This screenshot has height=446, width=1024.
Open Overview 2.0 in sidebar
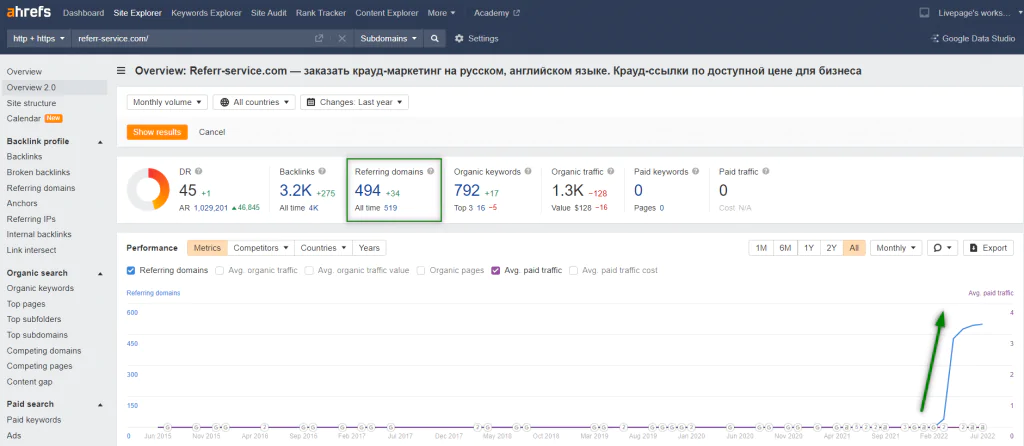(54, 88)
